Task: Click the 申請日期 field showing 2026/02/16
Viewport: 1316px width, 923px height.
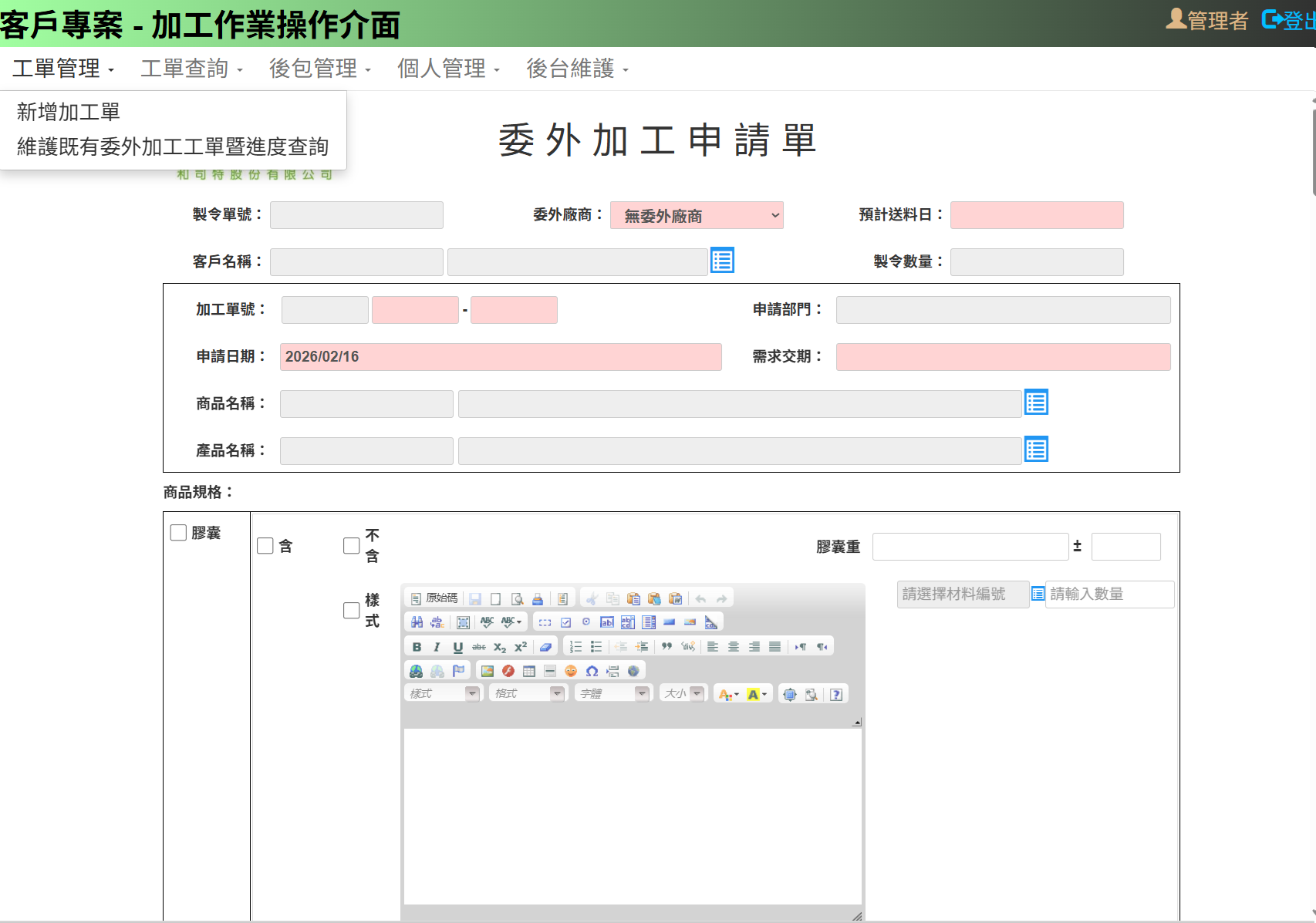Action: pyautogui.click(x=501, y=357)
